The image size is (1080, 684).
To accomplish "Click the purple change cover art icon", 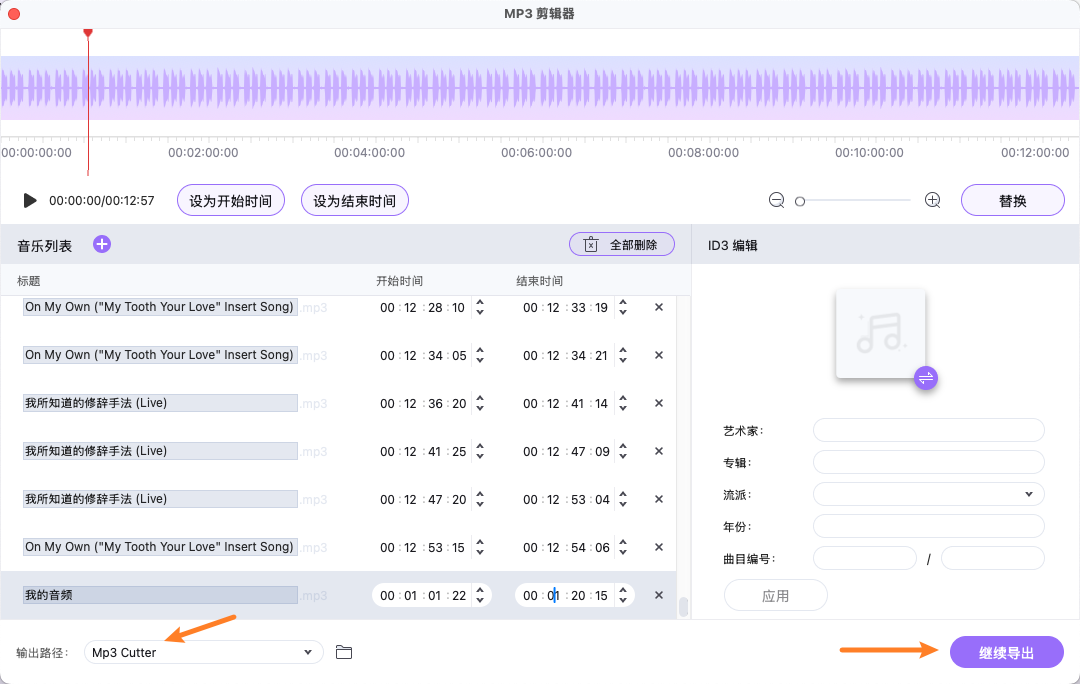I will [925, 378].
